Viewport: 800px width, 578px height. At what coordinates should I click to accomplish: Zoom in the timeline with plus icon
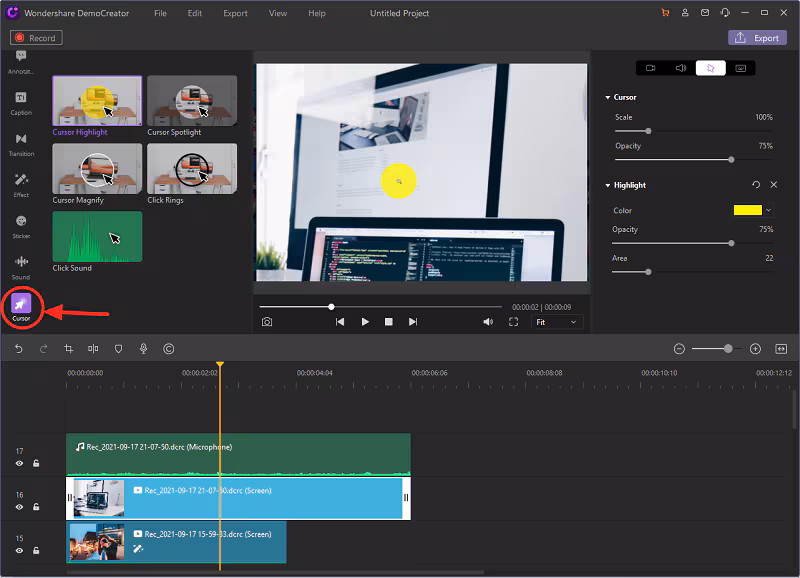pyautogui.click(x=756, y=349)
